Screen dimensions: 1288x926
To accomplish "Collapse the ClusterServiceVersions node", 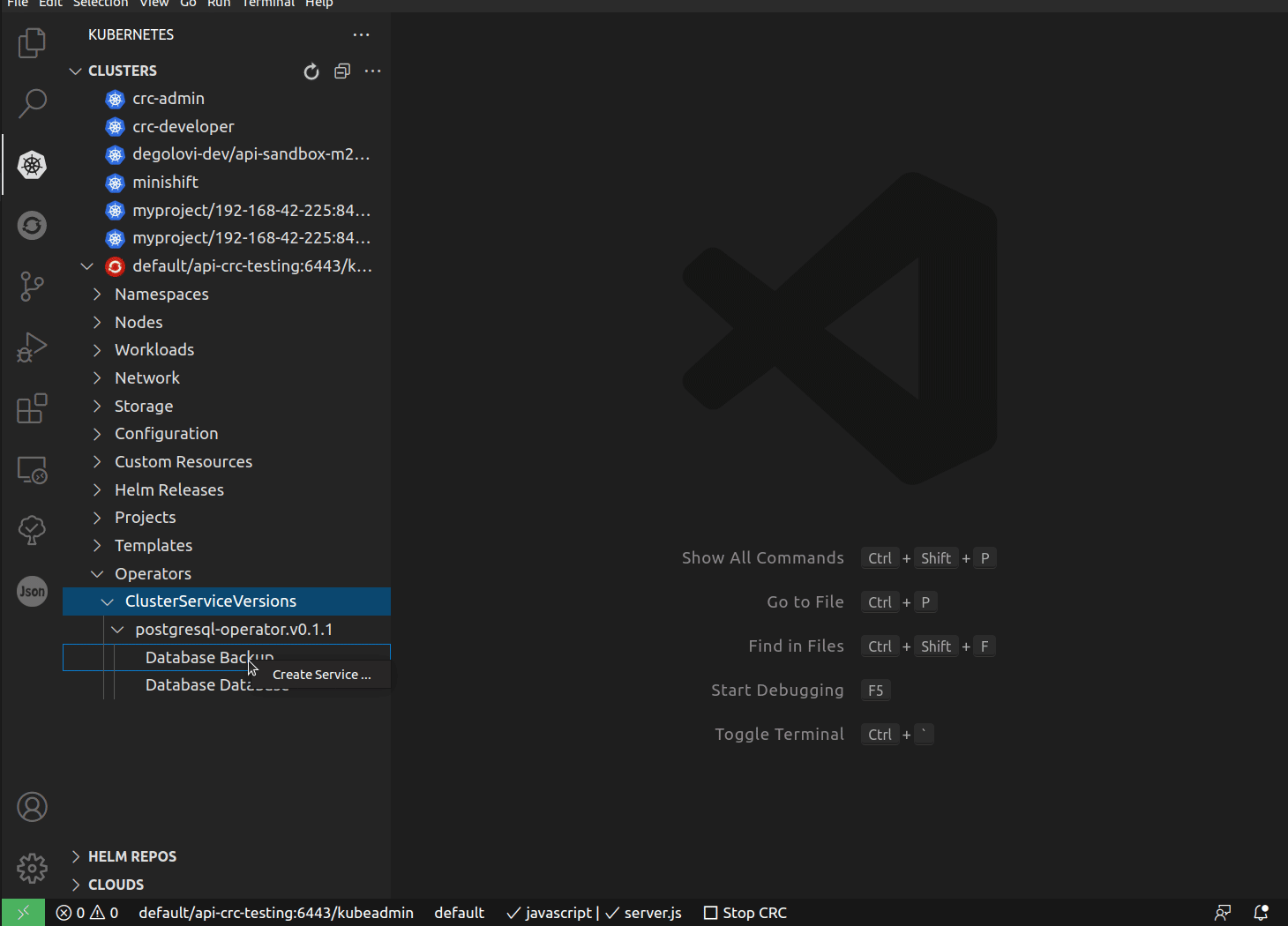I will [108, 601].
